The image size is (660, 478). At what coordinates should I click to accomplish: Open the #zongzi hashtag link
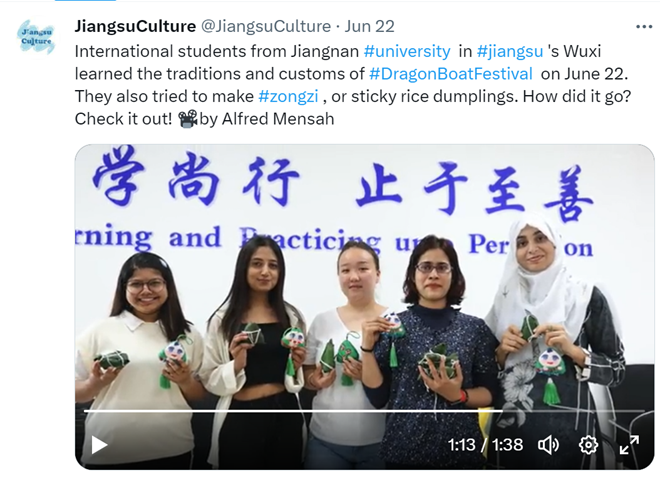click(x=288, y=96)
